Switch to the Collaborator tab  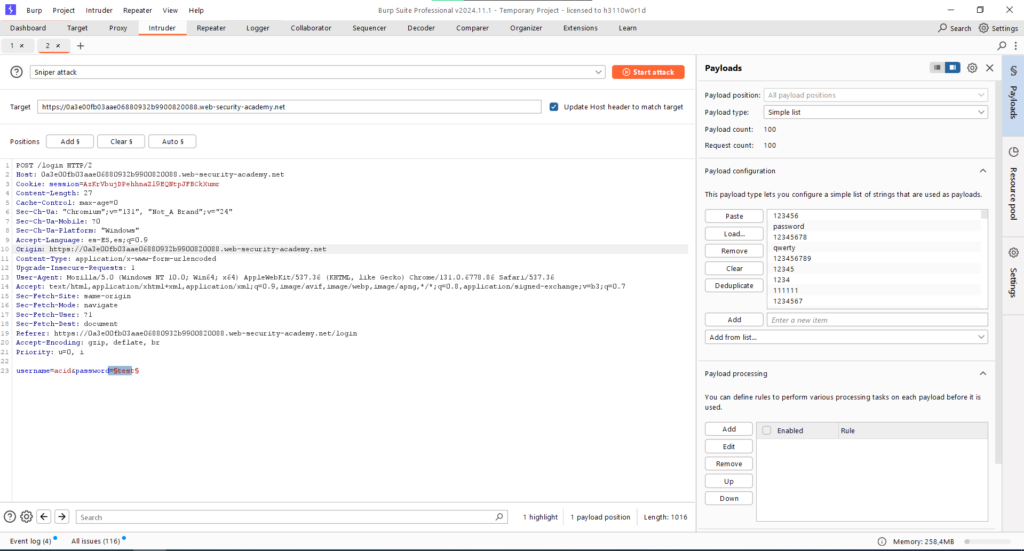(x=311, y=28)
